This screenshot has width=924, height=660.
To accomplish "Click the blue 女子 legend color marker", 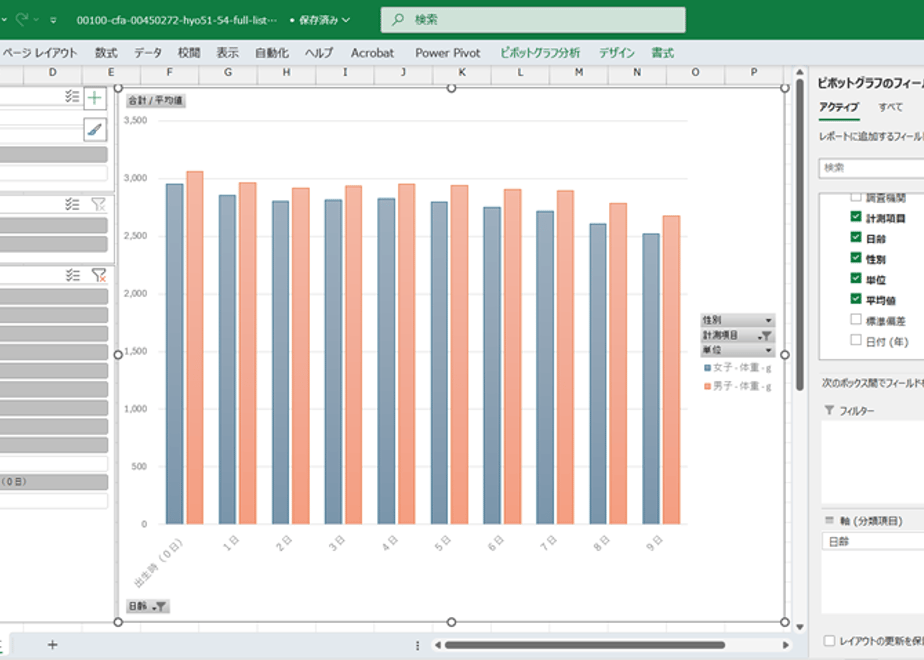I will (707, 368).
